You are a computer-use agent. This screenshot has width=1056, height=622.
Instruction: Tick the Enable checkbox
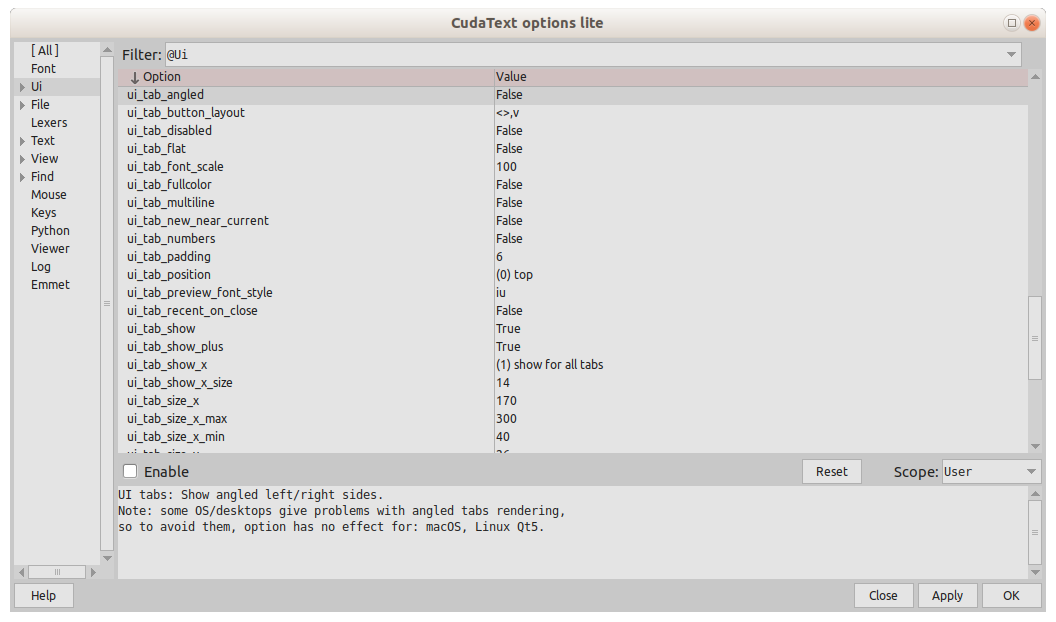tap(130, 471)
